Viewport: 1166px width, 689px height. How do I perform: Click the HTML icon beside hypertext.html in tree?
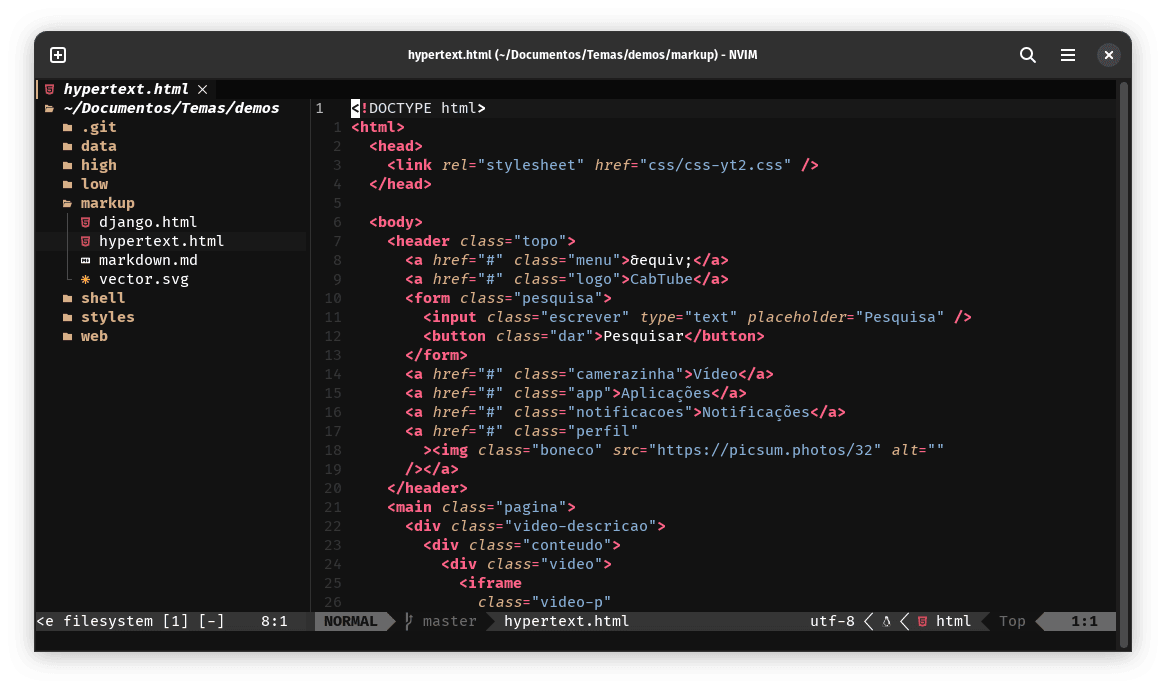pos(86,241)
